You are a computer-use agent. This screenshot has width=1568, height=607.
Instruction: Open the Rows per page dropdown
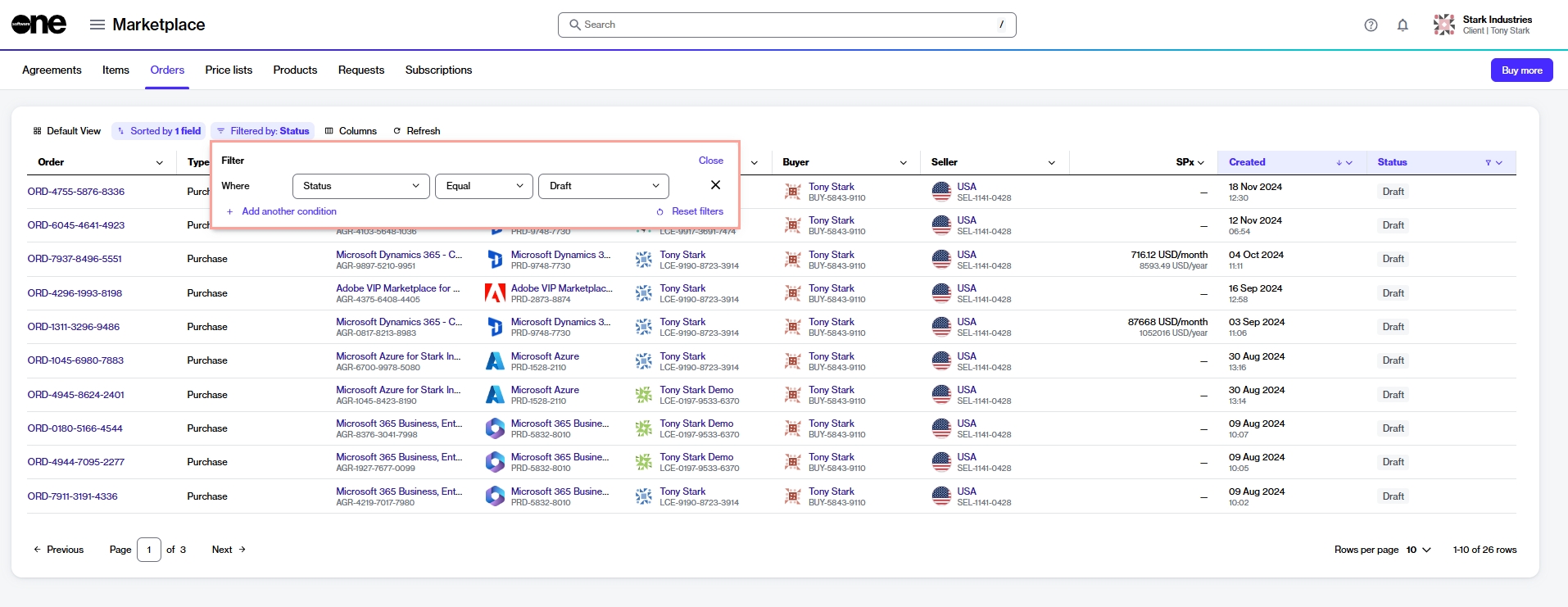1419,550
